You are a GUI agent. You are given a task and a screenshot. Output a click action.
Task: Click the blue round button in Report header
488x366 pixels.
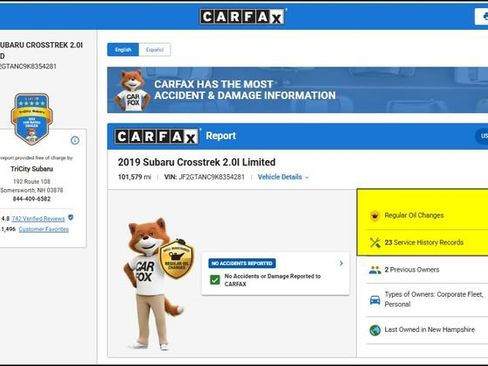tap(482, 136)
